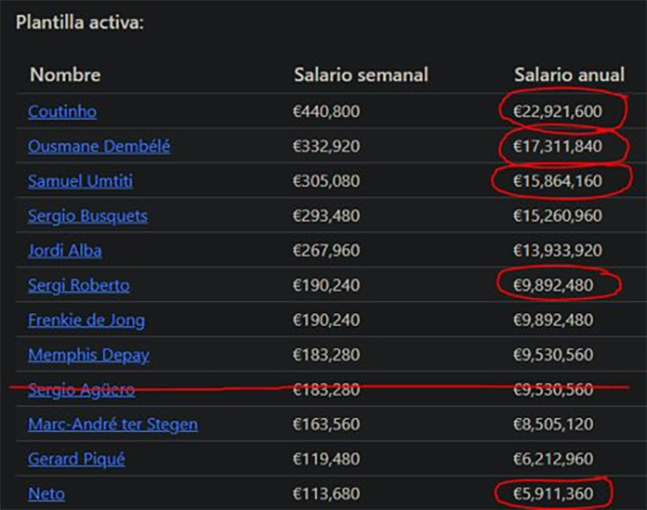The image size is (647, 510).
Task: Click the Salario anual column header
Action: click(569, 75)
